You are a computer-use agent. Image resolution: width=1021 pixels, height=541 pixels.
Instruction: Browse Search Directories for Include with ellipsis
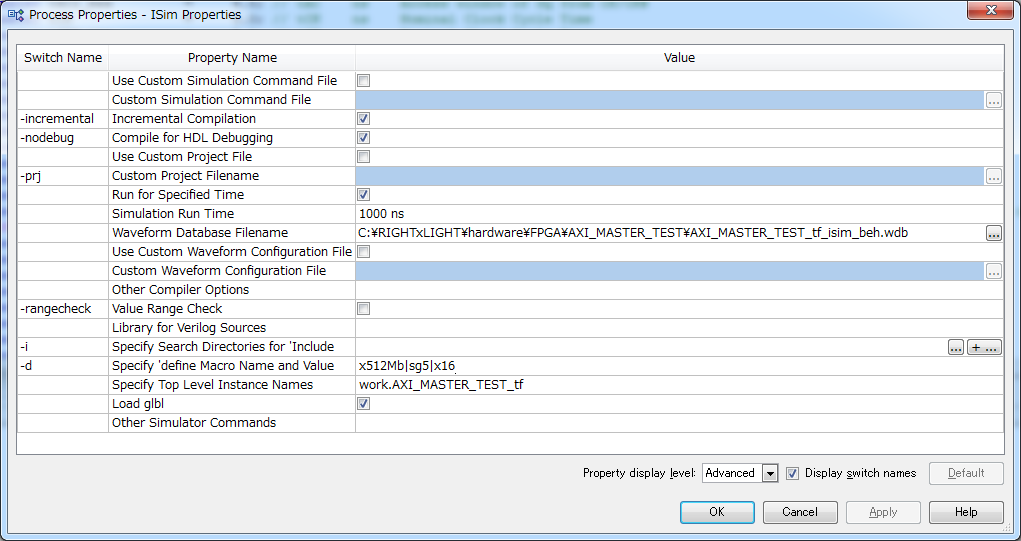coord(956,347)
